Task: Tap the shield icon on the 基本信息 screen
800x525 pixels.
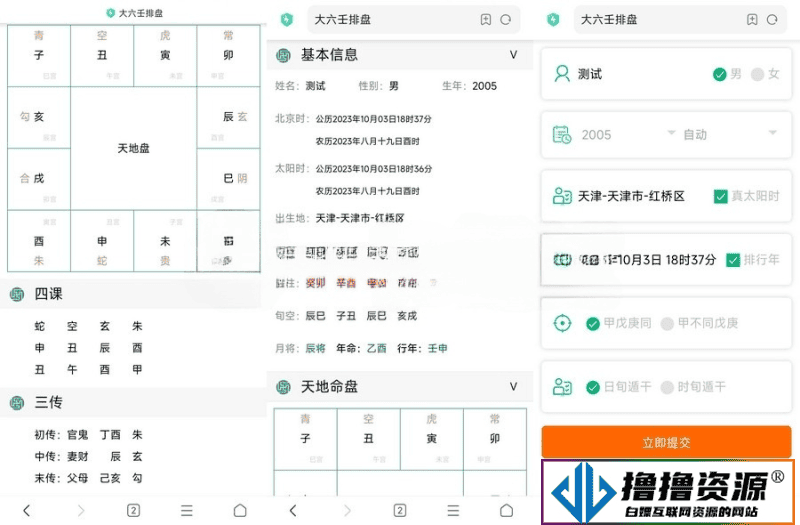Action: pyautogui.click(x=287, y=19)
